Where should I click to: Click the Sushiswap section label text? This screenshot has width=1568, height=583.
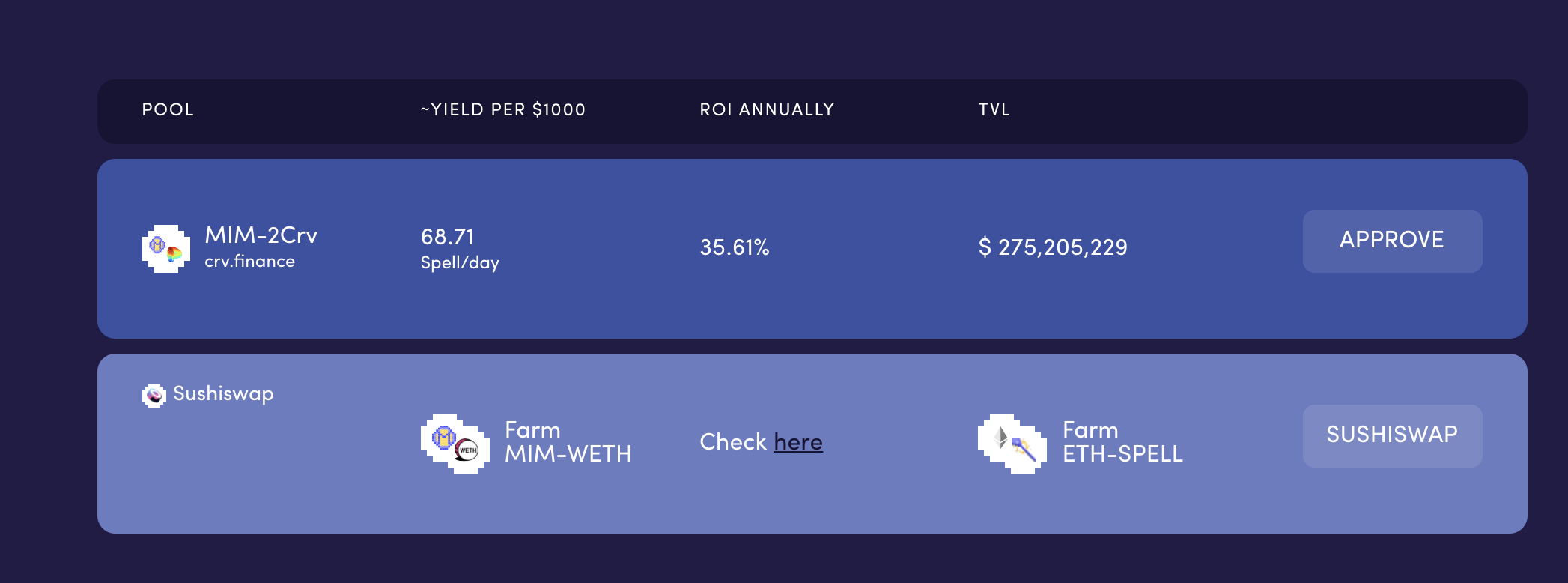pos(223,393)
